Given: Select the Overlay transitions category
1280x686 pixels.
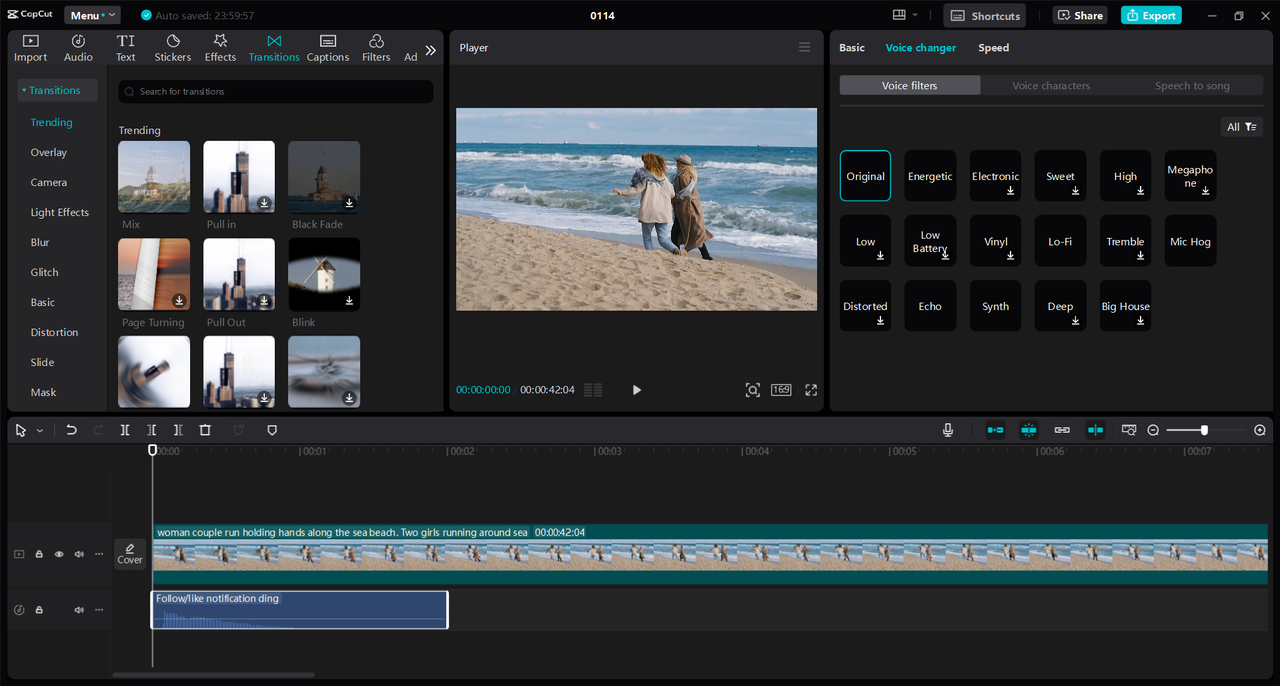Looking at the screenshot, I should pos(49,152).
